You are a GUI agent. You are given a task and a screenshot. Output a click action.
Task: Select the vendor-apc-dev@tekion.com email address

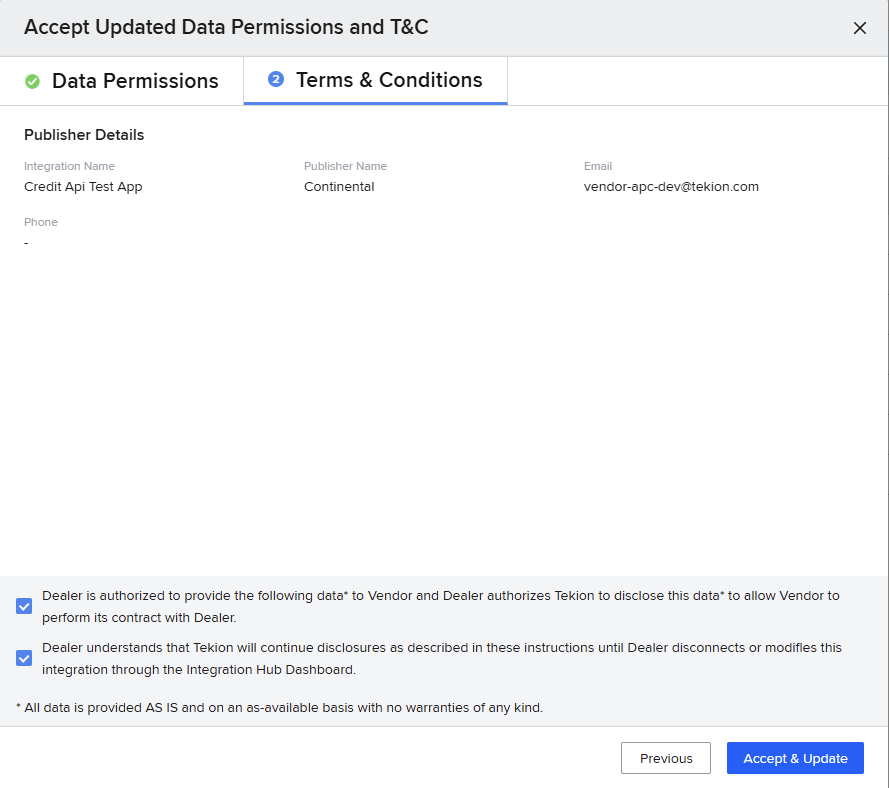671,186
